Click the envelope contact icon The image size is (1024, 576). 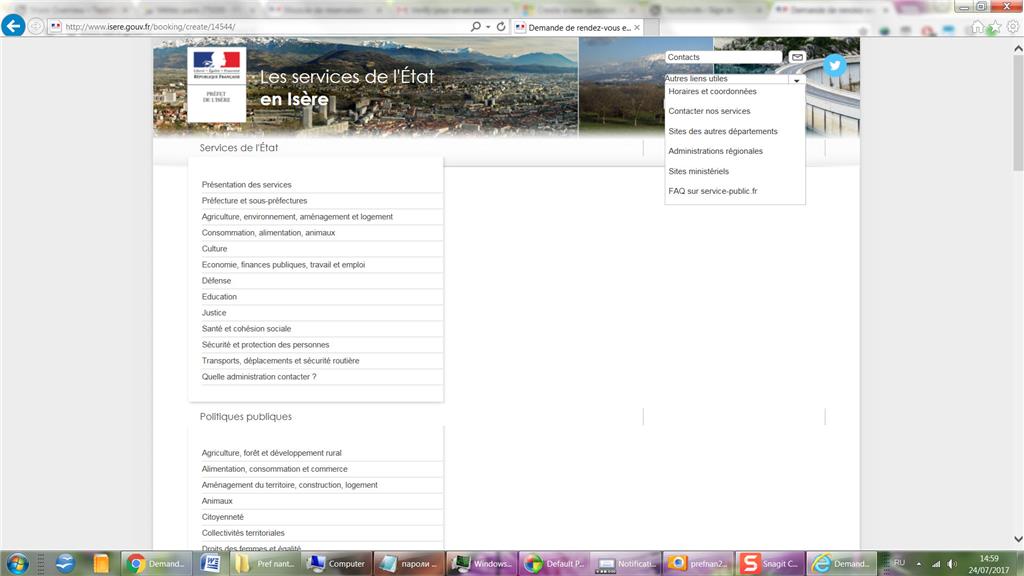click(797, 57)
